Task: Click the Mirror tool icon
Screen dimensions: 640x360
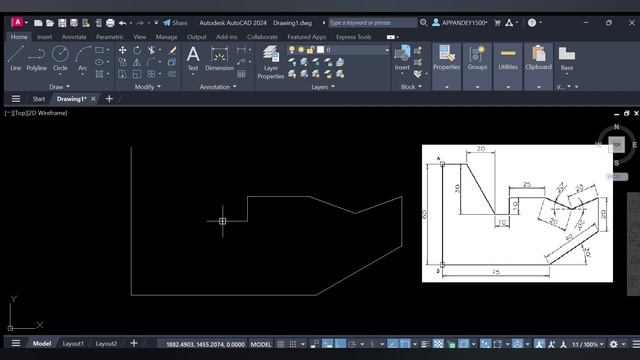Action: 137,62
